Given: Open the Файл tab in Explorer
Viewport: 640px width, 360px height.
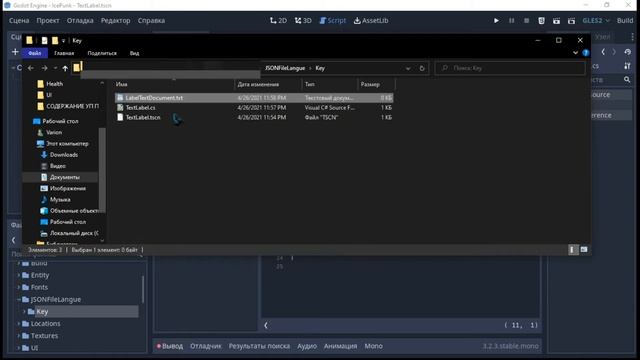Looking at the screenshot, I should coord(35,53).
